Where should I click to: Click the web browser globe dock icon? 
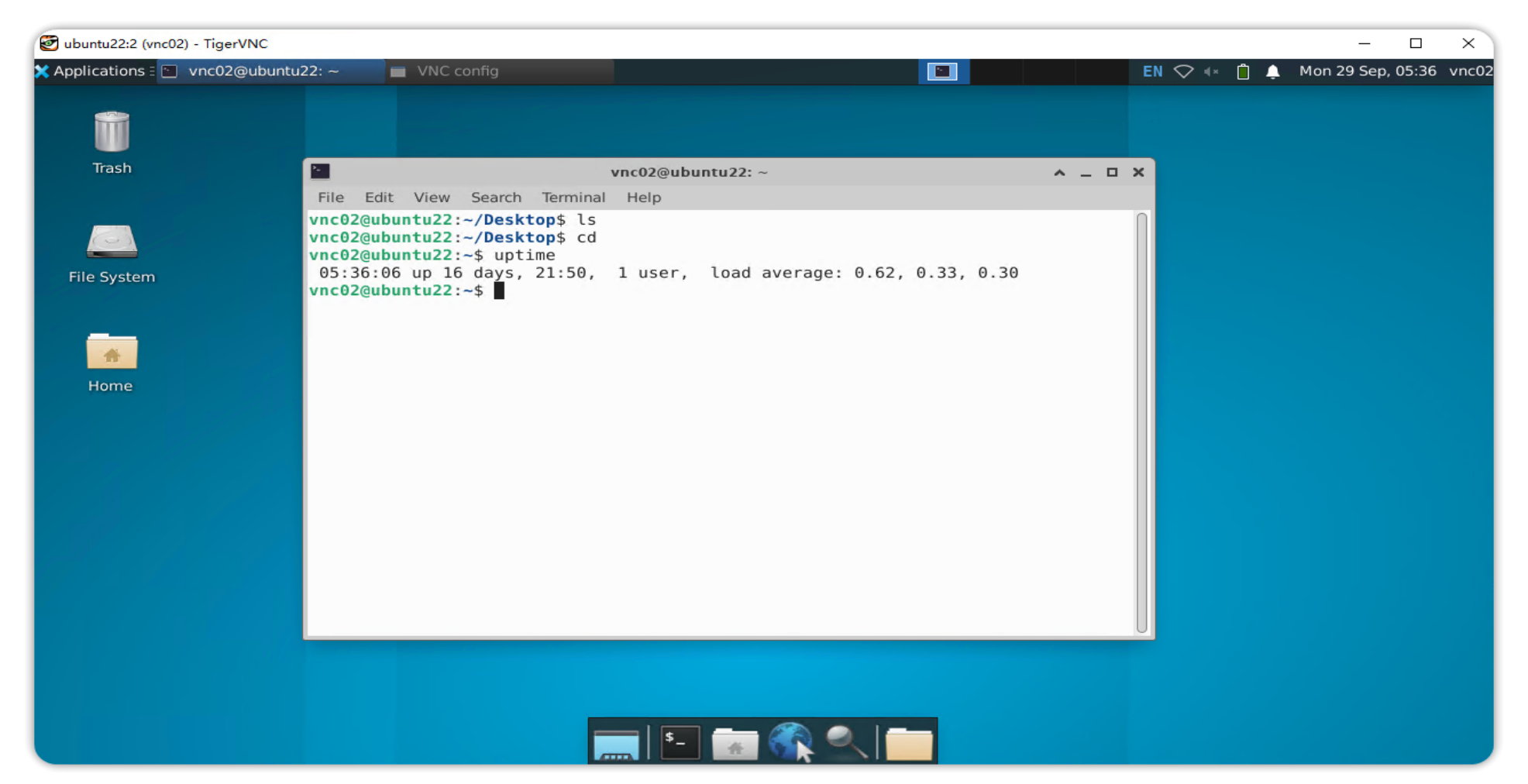pyautogui.click(x=790, y=742)
